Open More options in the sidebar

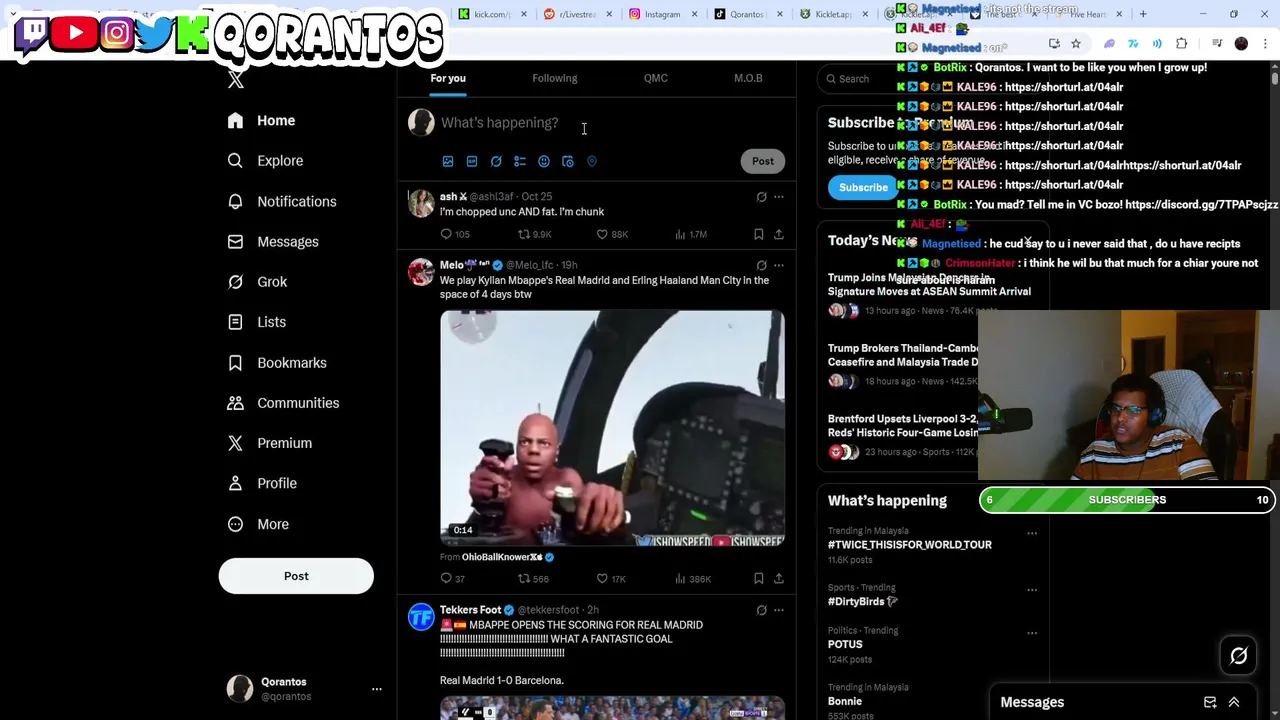pos(258,524)
